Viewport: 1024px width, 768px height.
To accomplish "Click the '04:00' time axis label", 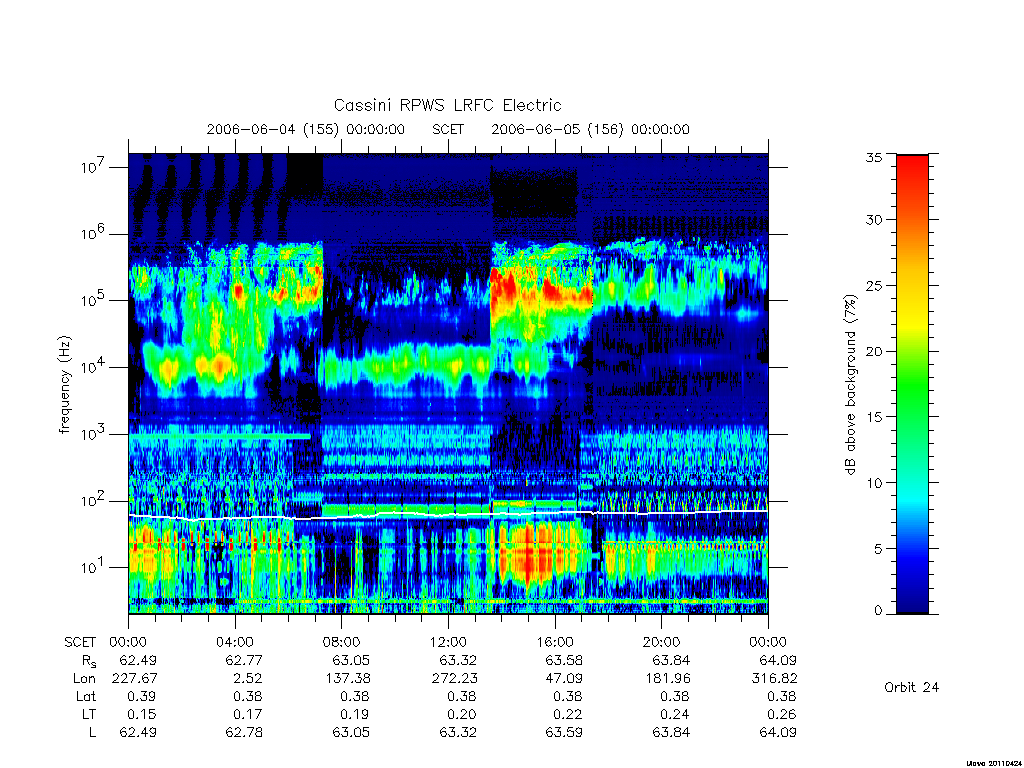I will tap(234, 642).
